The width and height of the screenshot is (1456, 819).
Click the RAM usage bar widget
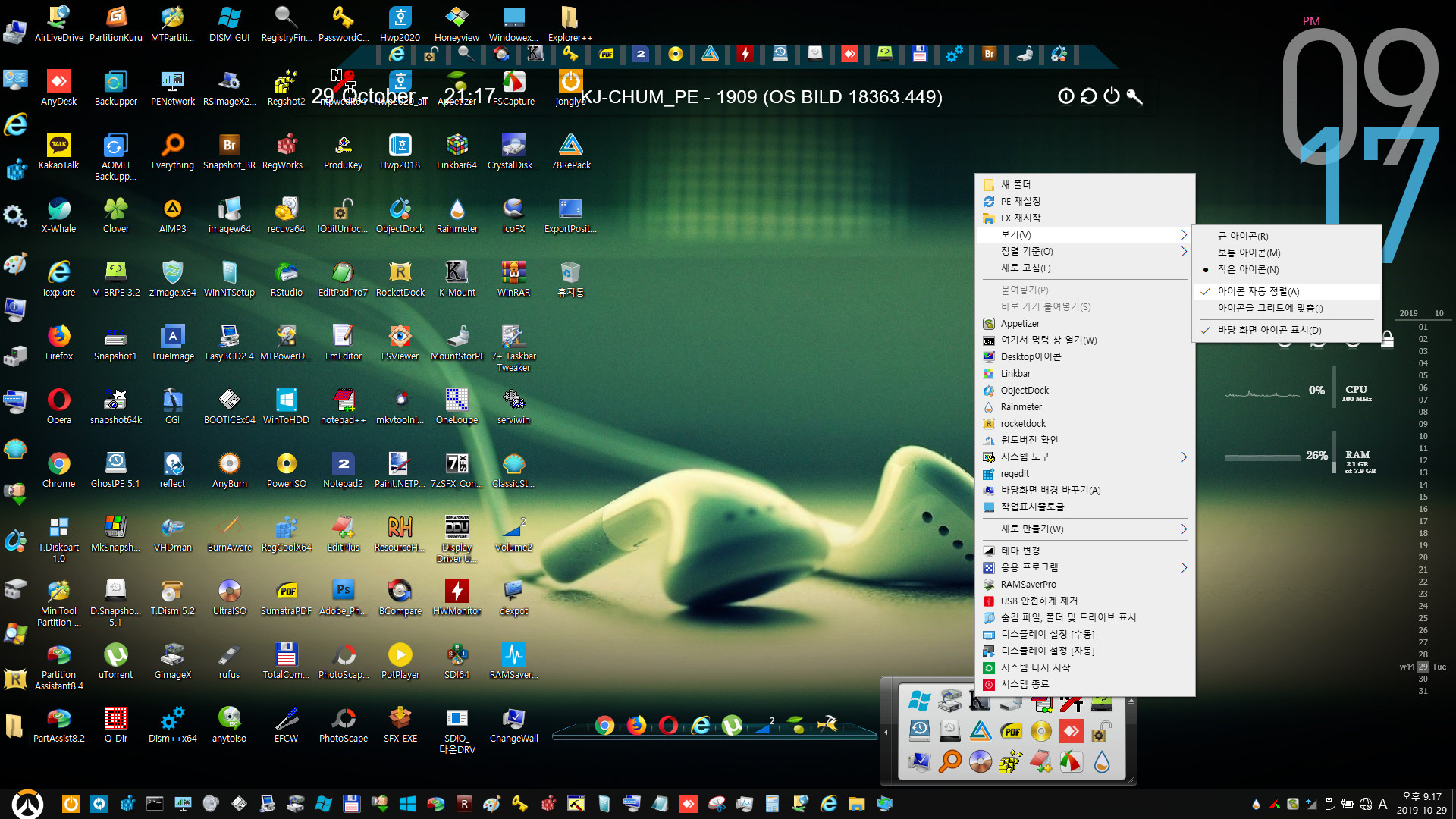(x=1262, y=457)
